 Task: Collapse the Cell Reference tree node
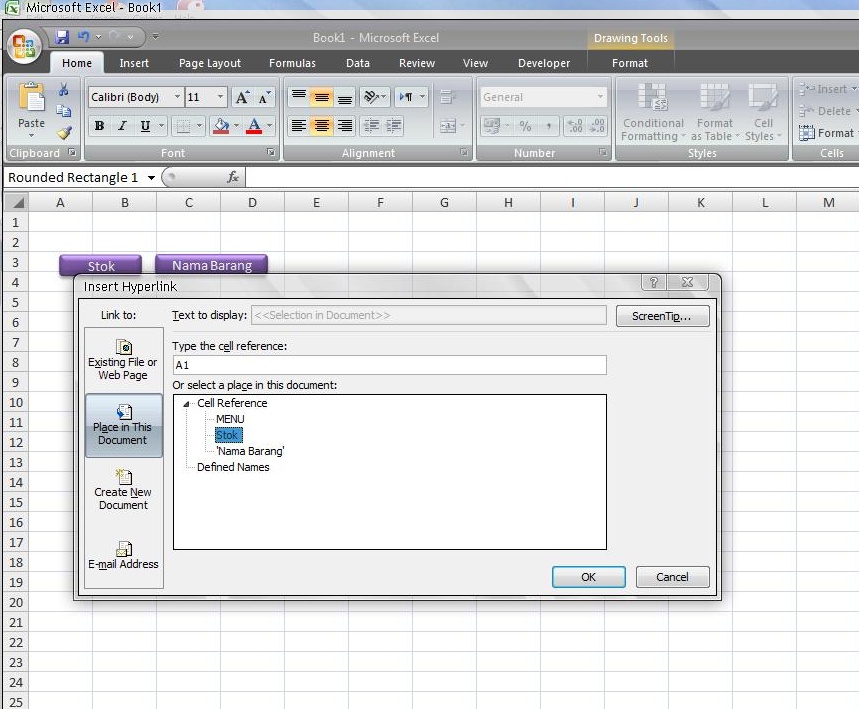tap(185, 403)
